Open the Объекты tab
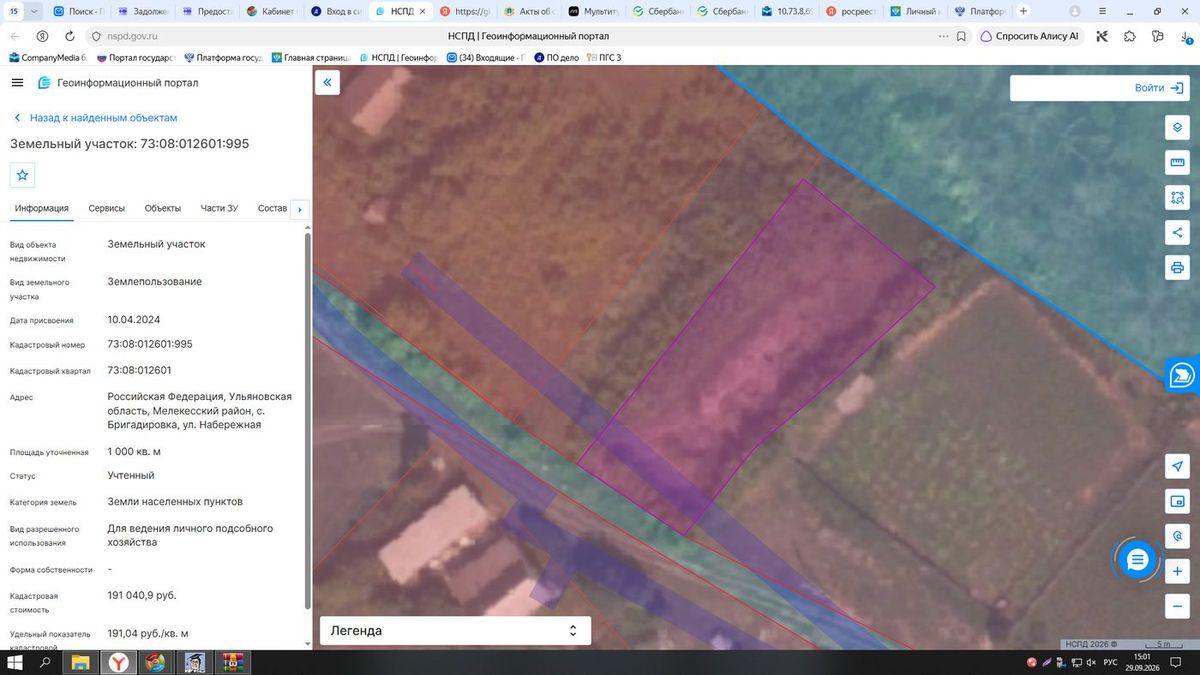The height and width of the screenshot is (675, 1200). pos(163,208)
